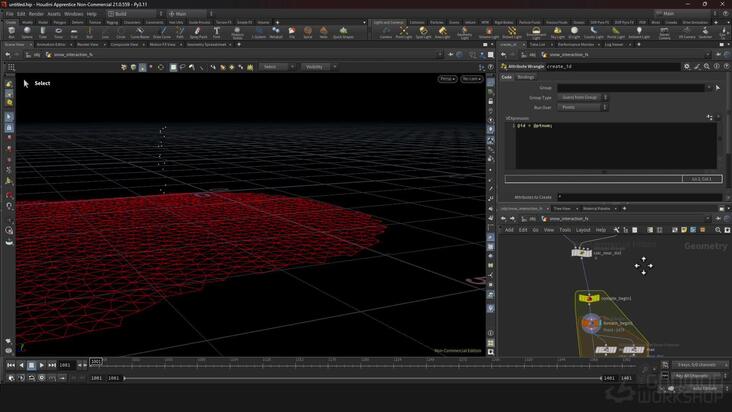Open the Group Type dropdown
Screen dimensions: 732x412
tap(582, 98)
